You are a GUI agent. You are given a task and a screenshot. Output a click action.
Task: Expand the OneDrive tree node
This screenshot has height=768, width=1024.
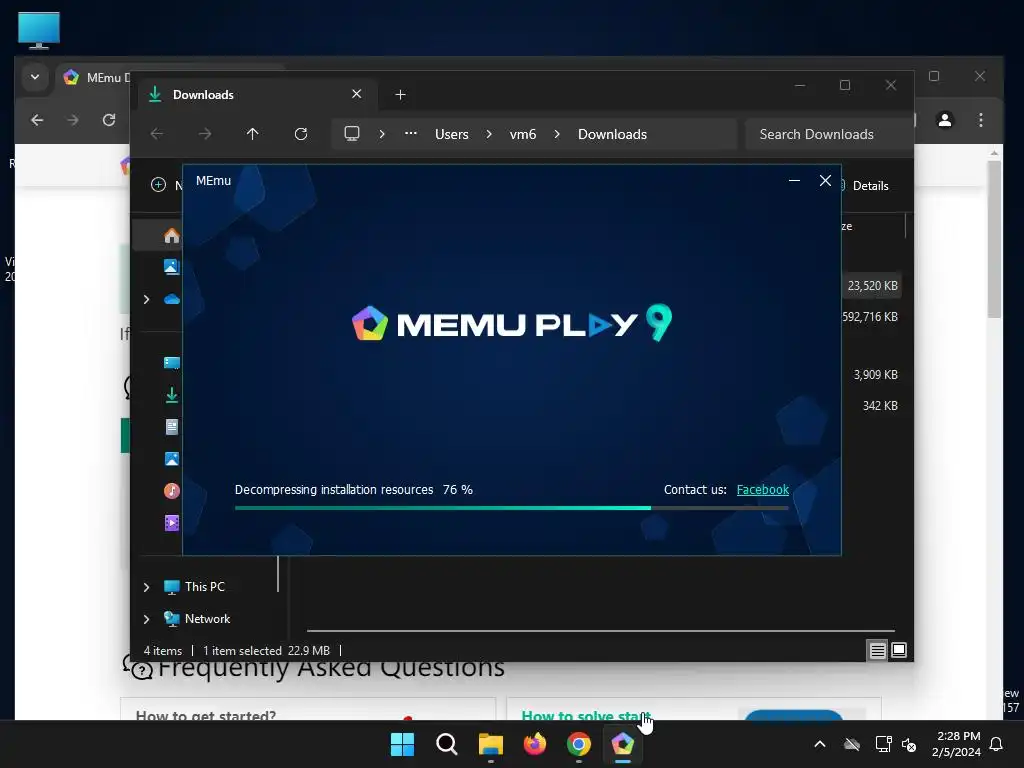(146, 299)
